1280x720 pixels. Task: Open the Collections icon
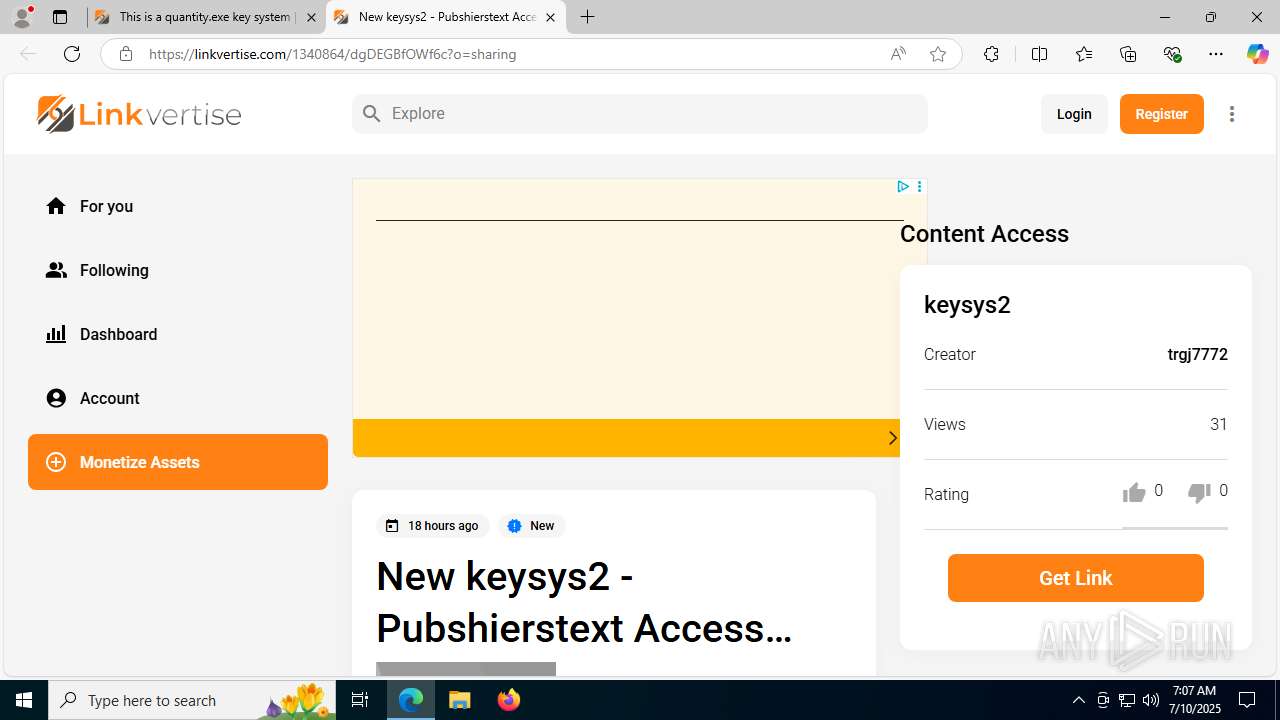[x=1128, y=54]
